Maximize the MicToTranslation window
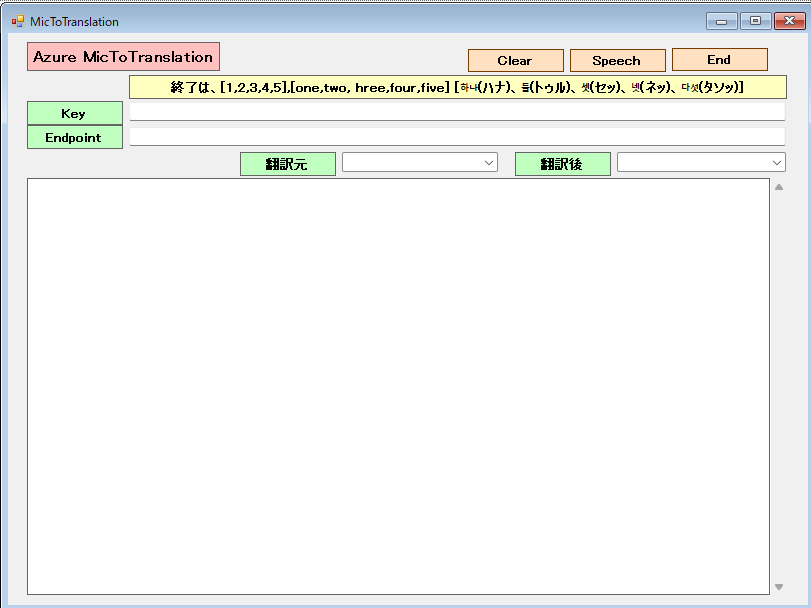Viewport: 811px width, 608px height. click(x=754, y=21)
